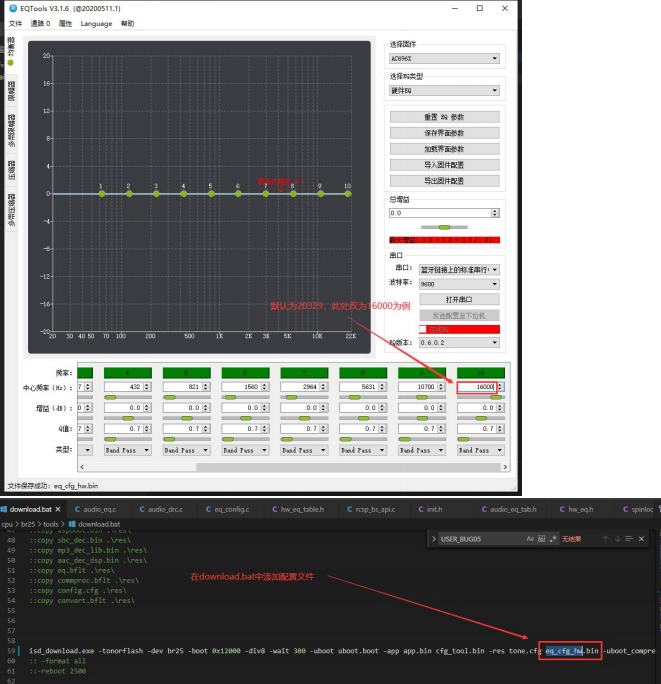Open Band Pass type dropdown for band 10
The width and height of the screenshot is (661, 684).
[481, 450]
